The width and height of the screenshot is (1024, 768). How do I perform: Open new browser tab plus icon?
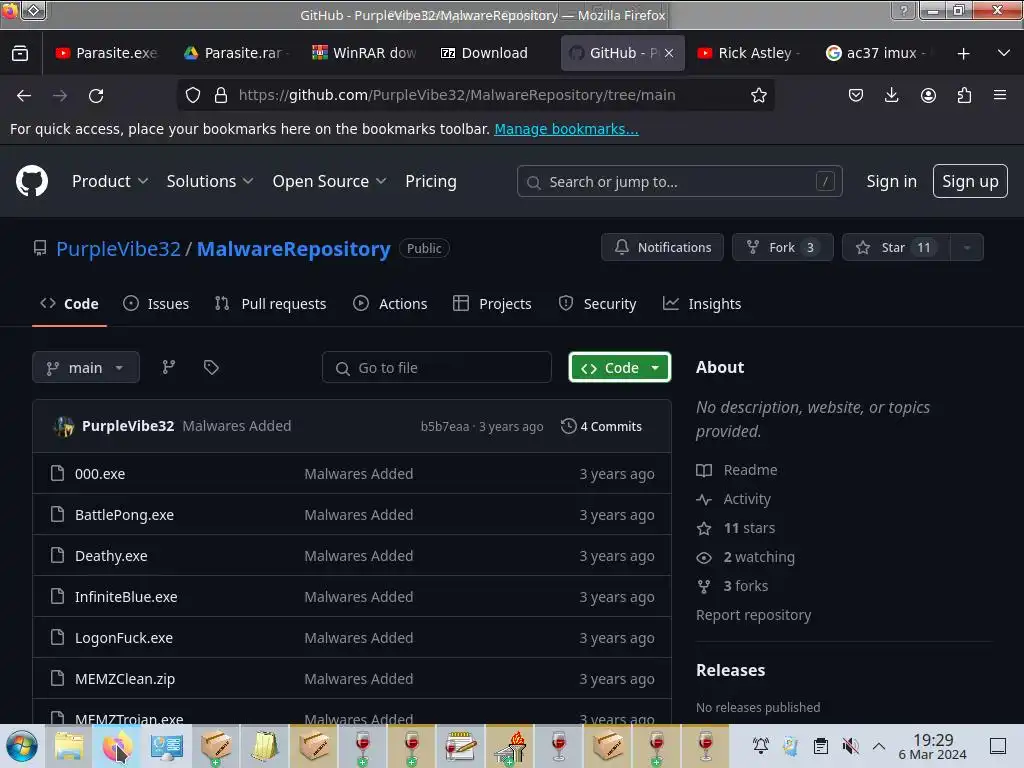963,54
